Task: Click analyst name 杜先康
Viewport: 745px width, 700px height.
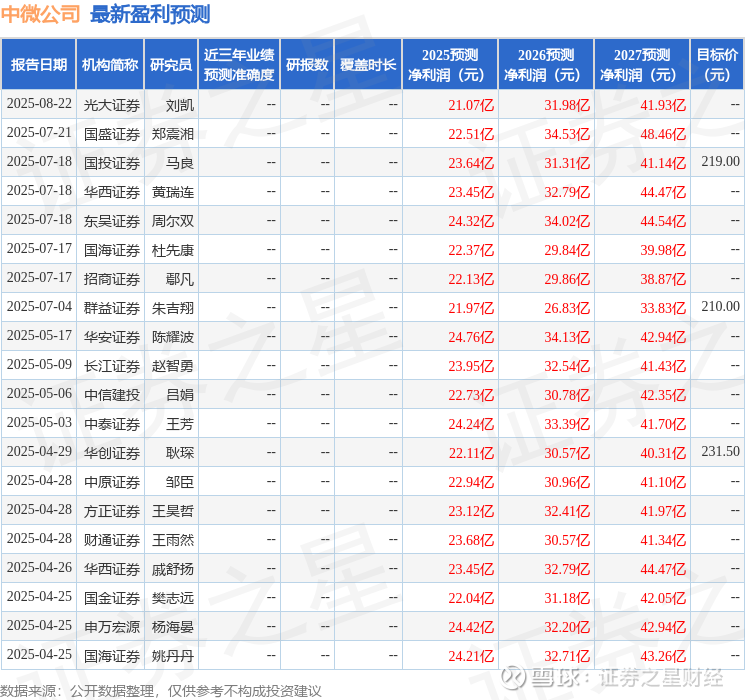Action: pos(173,250)
